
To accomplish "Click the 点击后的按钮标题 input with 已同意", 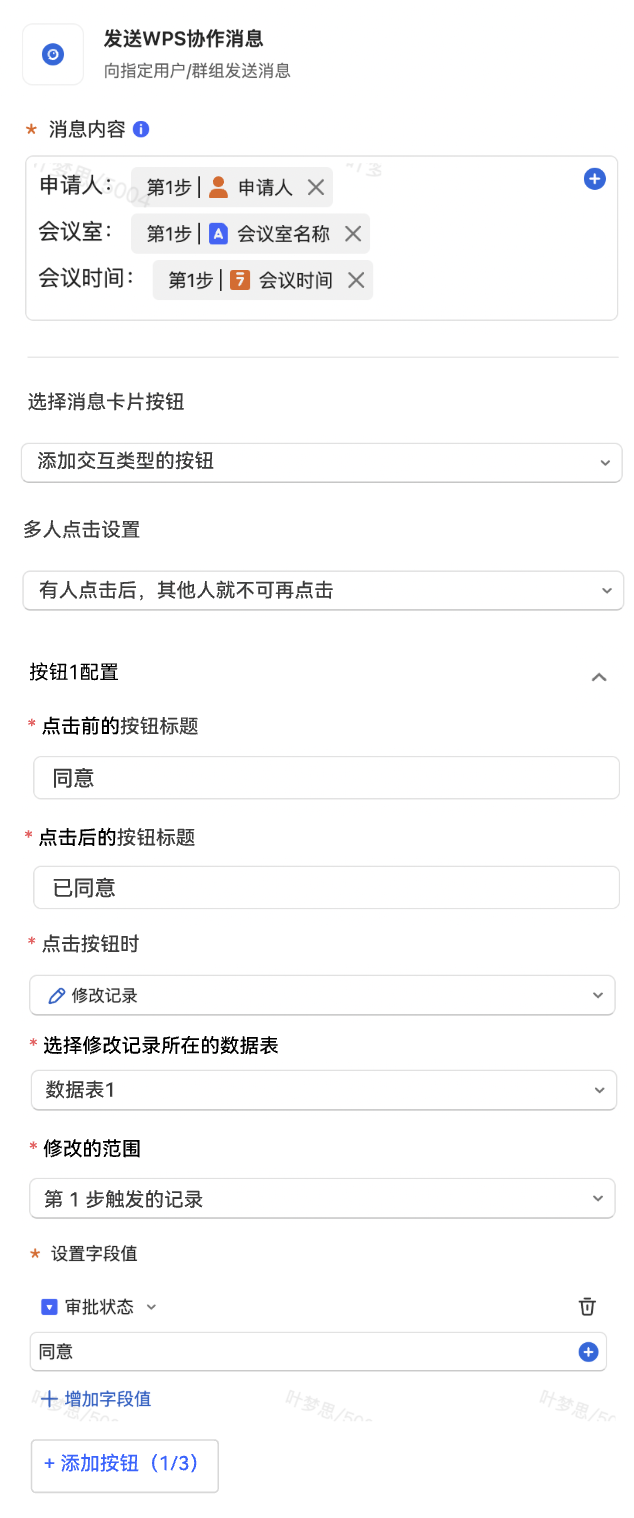I will [x=326, y=887].
